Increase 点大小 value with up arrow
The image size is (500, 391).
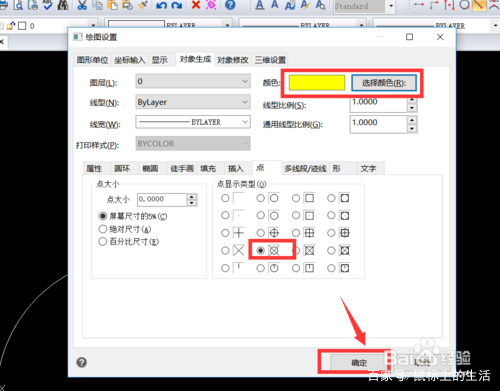[x=191, y=197]
